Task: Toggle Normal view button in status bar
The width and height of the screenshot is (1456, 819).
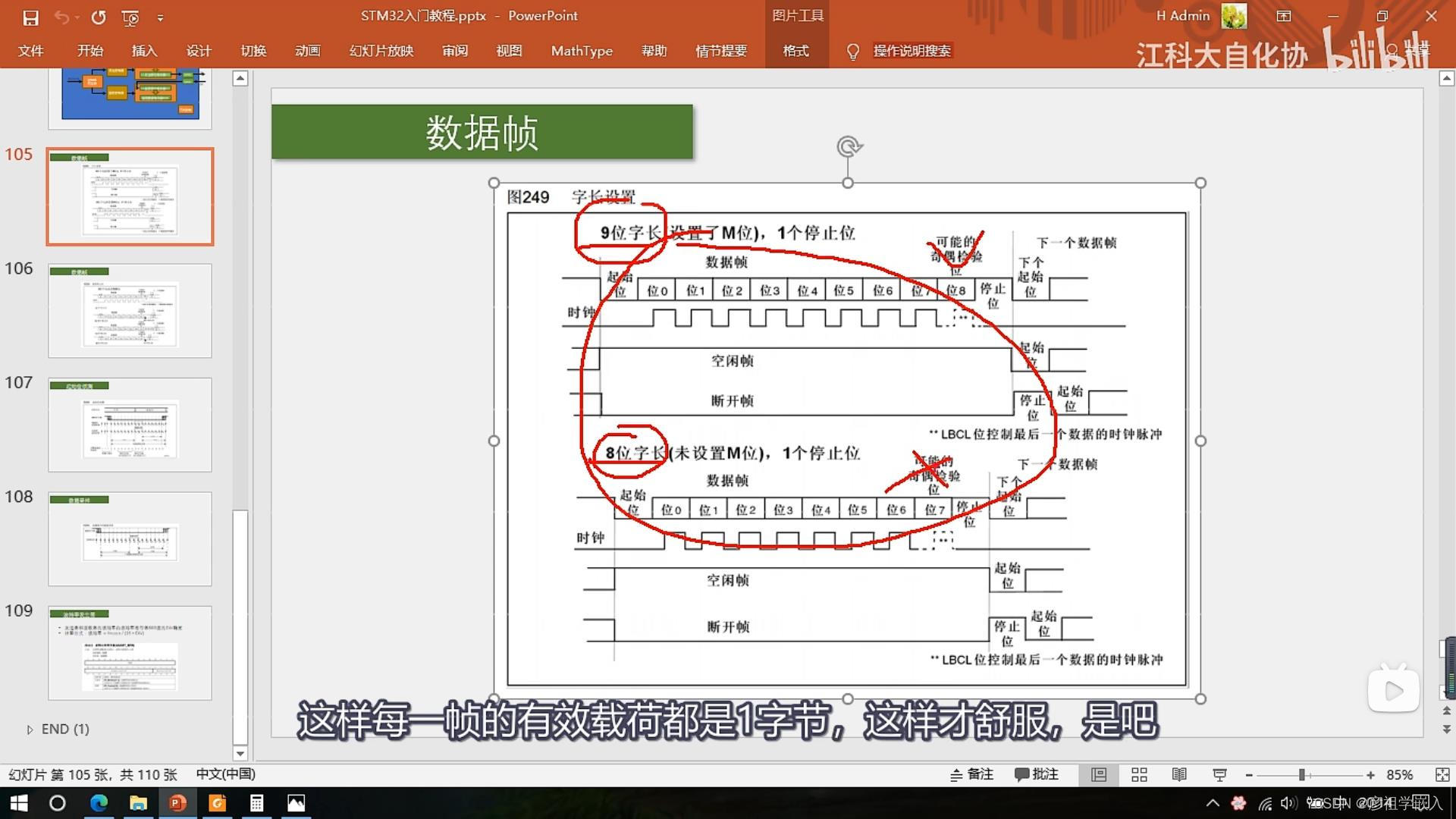Action: point(1099,774)
